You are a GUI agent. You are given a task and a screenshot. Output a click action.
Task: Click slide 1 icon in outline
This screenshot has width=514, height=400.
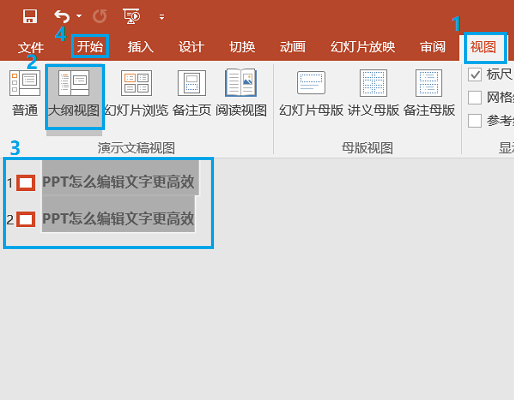26,183
